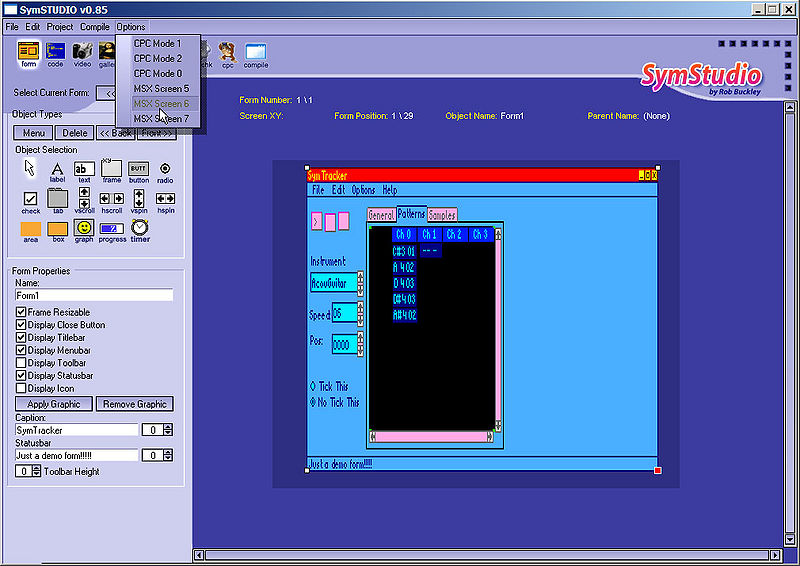The image size is (800, 566).
Task: Select the graph smiley object tool
Action: pos(84,229)
